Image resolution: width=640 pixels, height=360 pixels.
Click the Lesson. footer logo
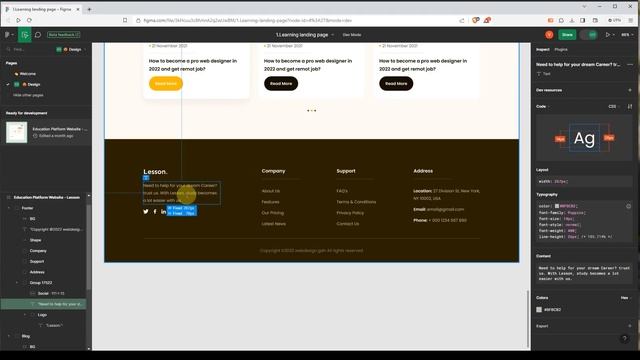pyautogui.click(x=155, y=172)
